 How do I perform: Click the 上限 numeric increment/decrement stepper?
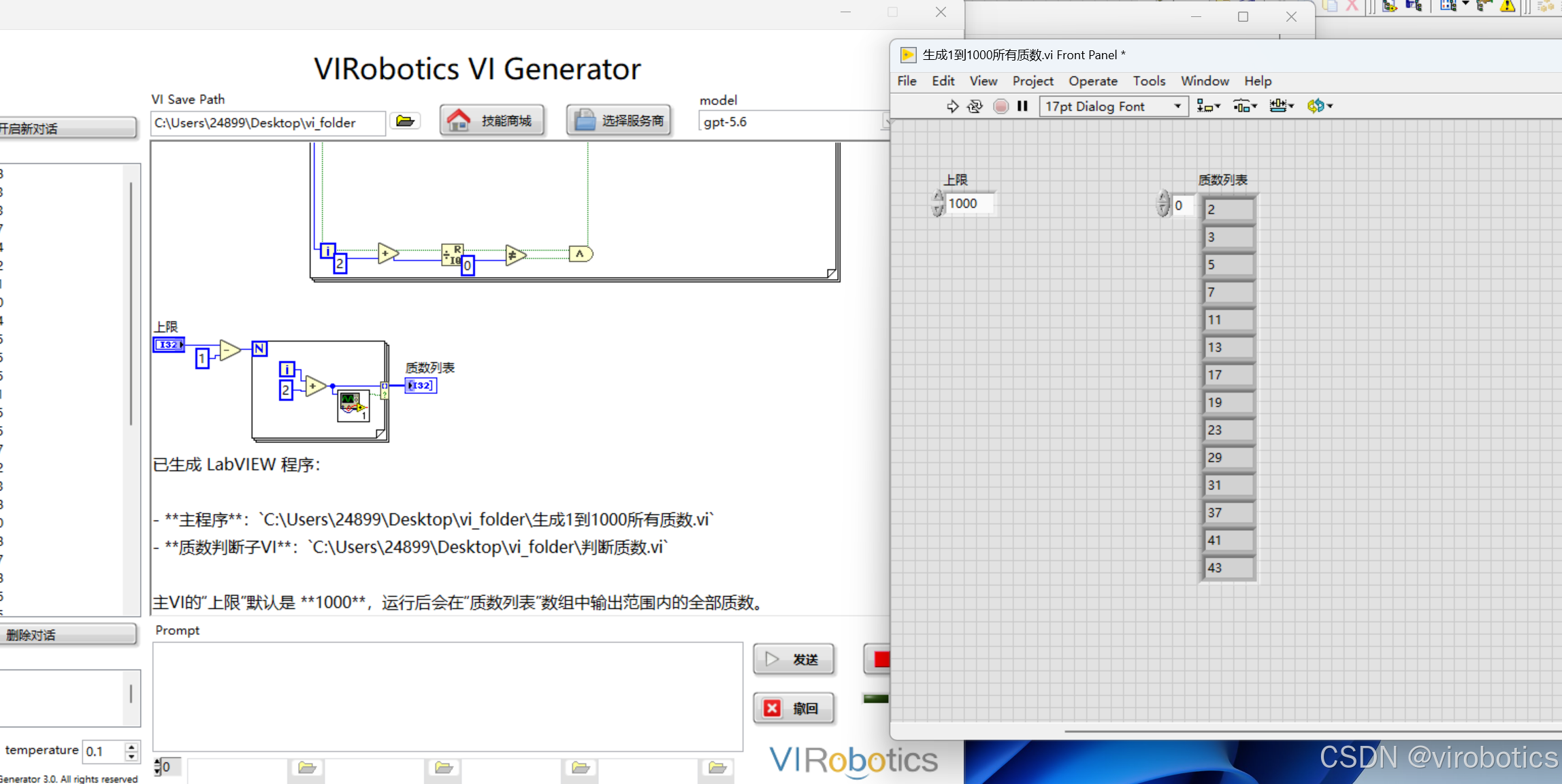coord(938,203)
